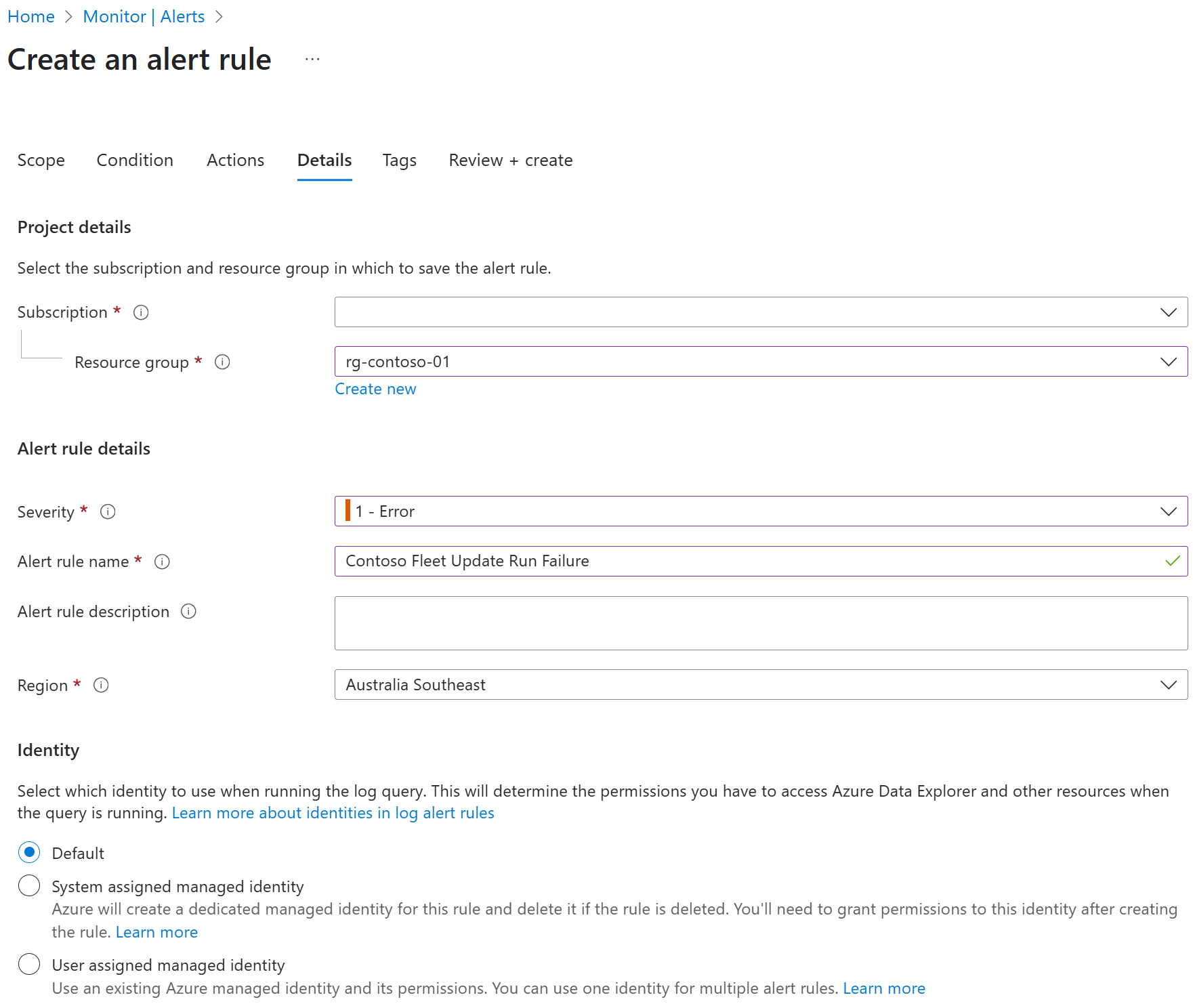The image size is (1195, 1008).
Task: Click the Create new resource group link
Action: click(x=375, y=389)
